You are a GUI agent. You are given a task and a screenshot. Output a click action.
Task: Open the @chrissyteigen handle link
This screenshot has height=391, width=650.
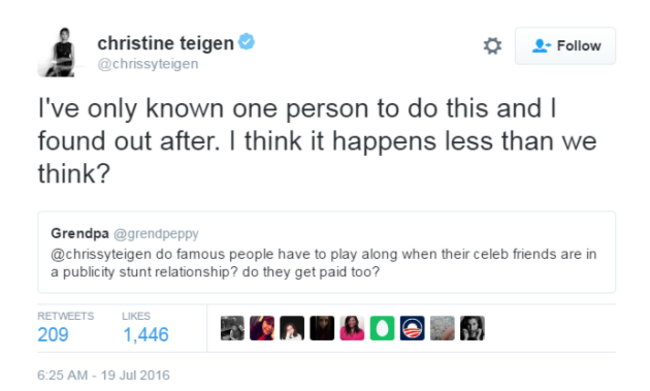[148, 64]
